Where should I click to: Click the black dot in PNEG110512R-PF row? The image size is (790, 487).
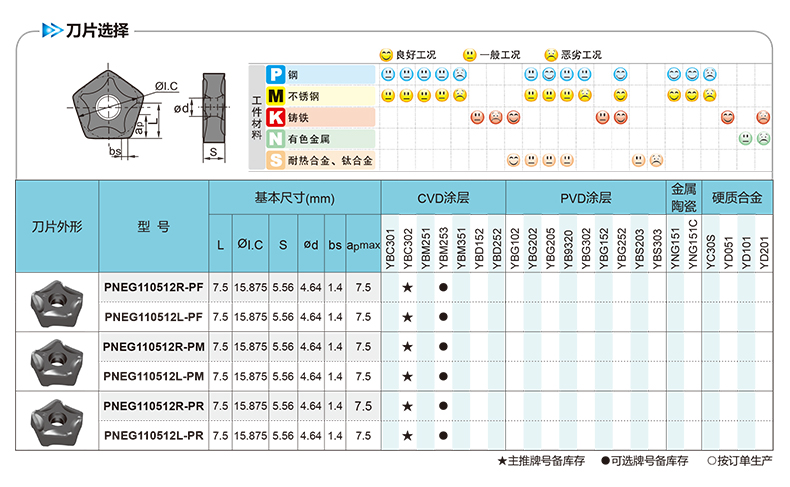point(443,288)
